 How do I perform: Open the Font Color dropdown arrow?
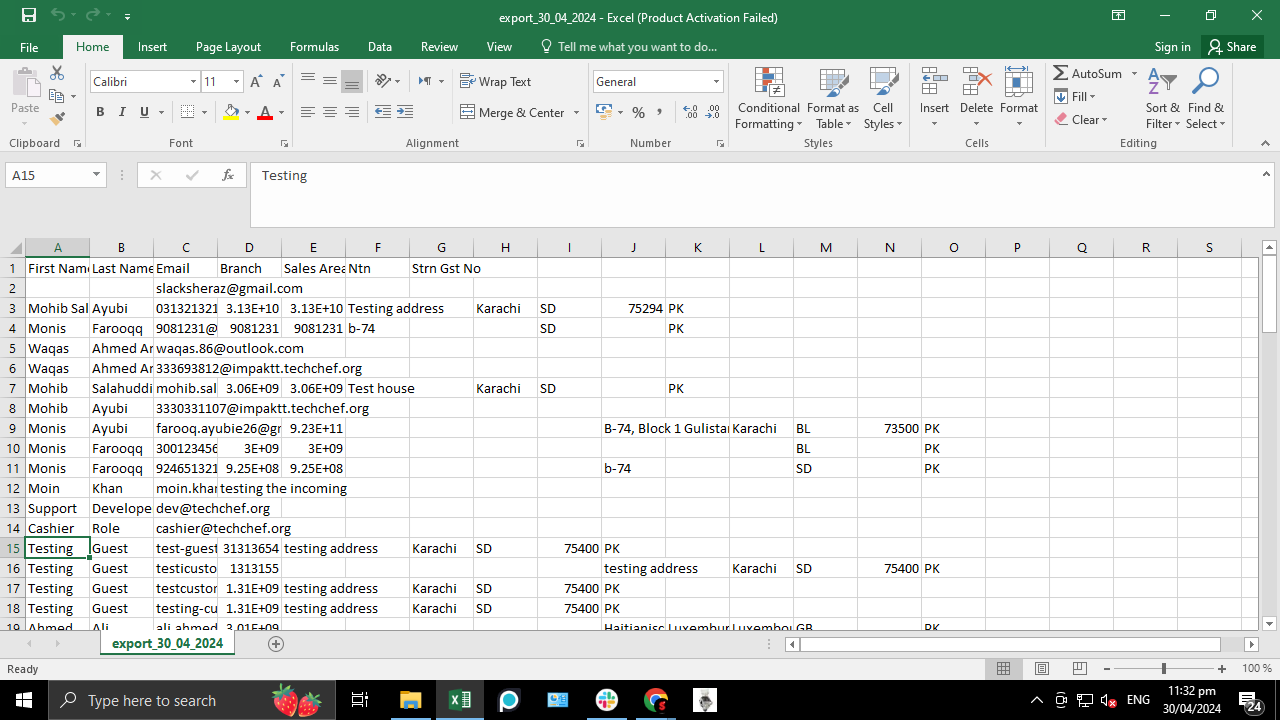[281, 113]
